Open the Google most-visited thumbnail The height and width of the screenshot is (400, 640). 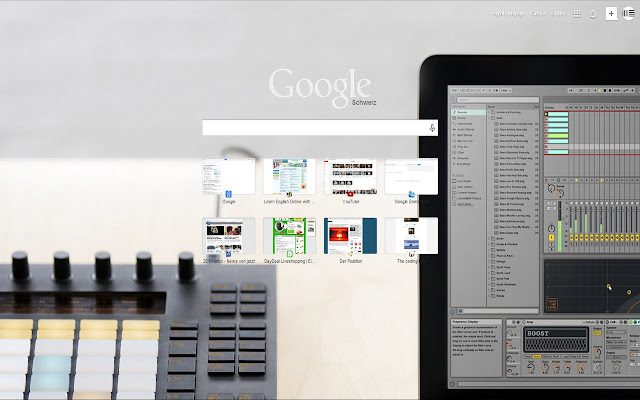coord(229,177)
